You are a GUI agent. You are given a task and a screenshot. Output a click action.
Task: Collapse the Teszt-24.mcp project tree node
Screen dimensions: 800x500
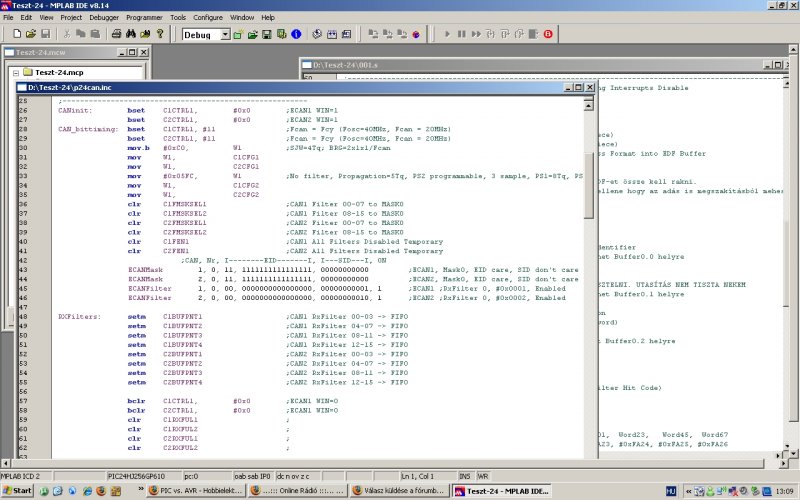[x=16, y=73]
